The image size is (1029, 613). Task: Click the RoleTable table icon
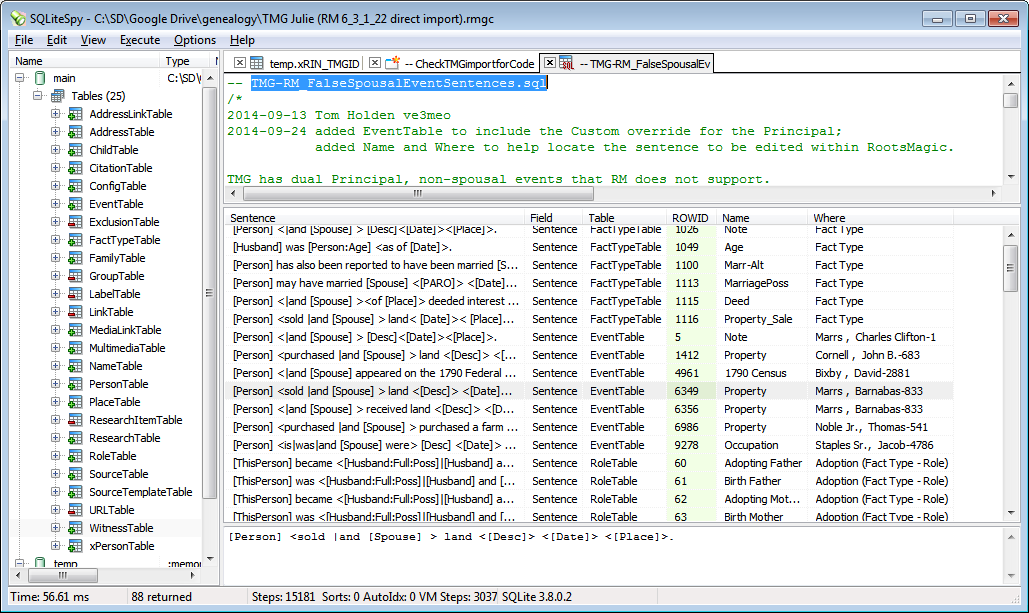[x=75, y=456]
